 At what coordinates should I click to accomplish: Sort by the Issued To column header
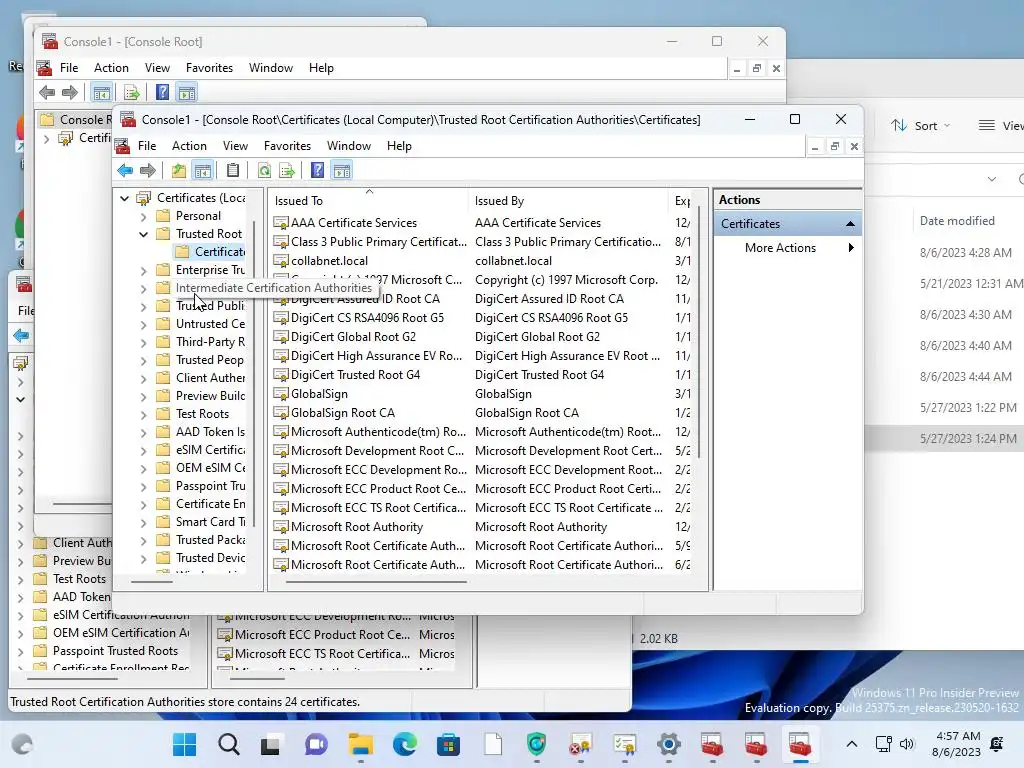pos(368,200)
